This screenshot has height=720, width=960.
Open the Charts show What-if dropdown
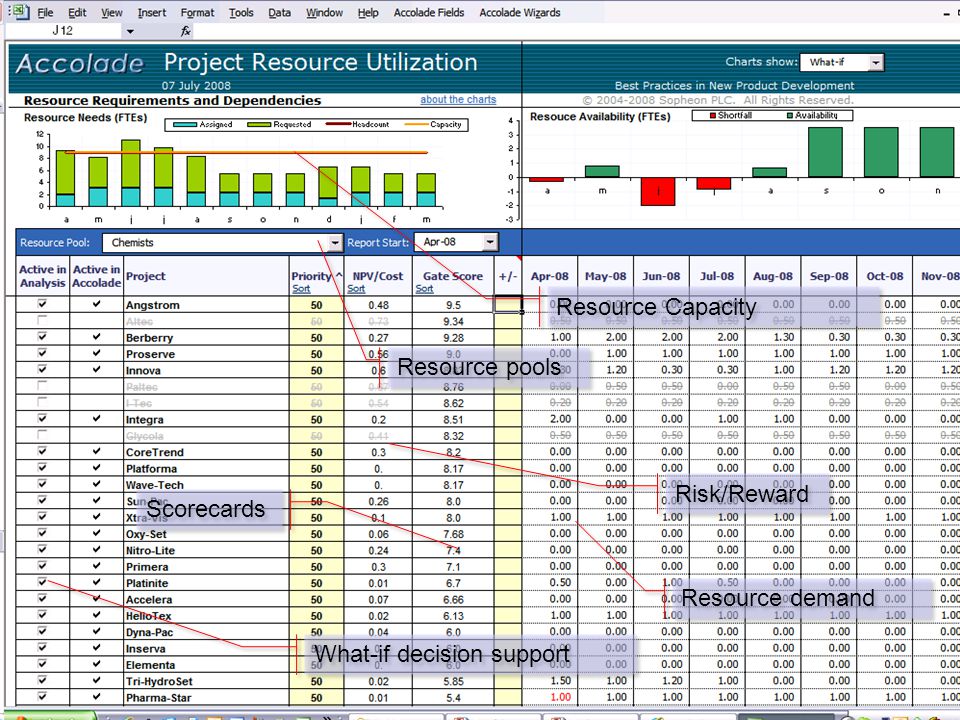[876, 62]
